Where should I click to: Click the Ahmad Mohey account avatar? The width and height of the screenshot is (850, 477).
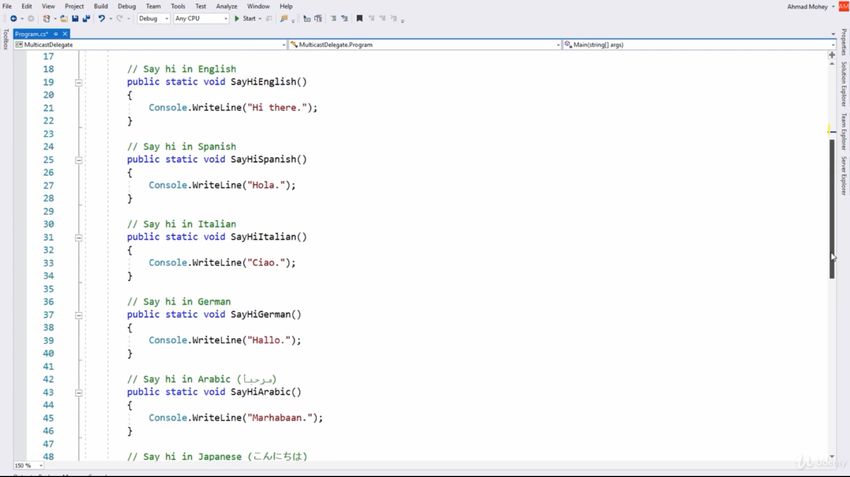click(843, 6)
